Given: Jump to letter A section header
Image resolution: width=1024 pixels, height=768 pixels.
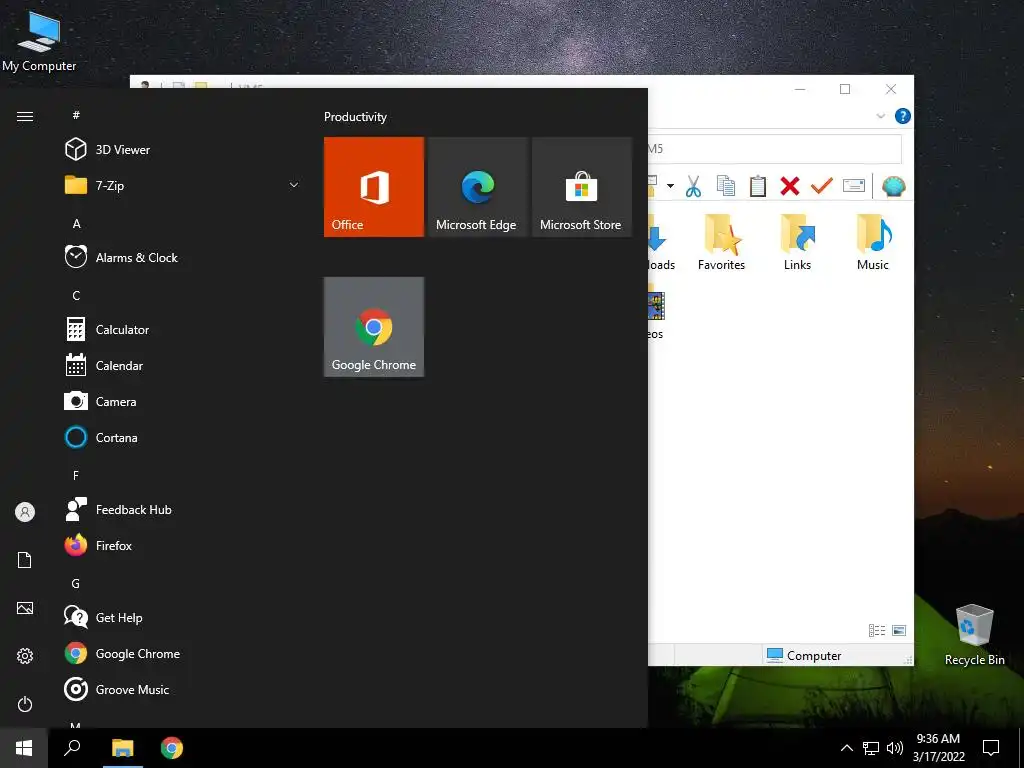Looking at the screenshot, I should point(76,223).
